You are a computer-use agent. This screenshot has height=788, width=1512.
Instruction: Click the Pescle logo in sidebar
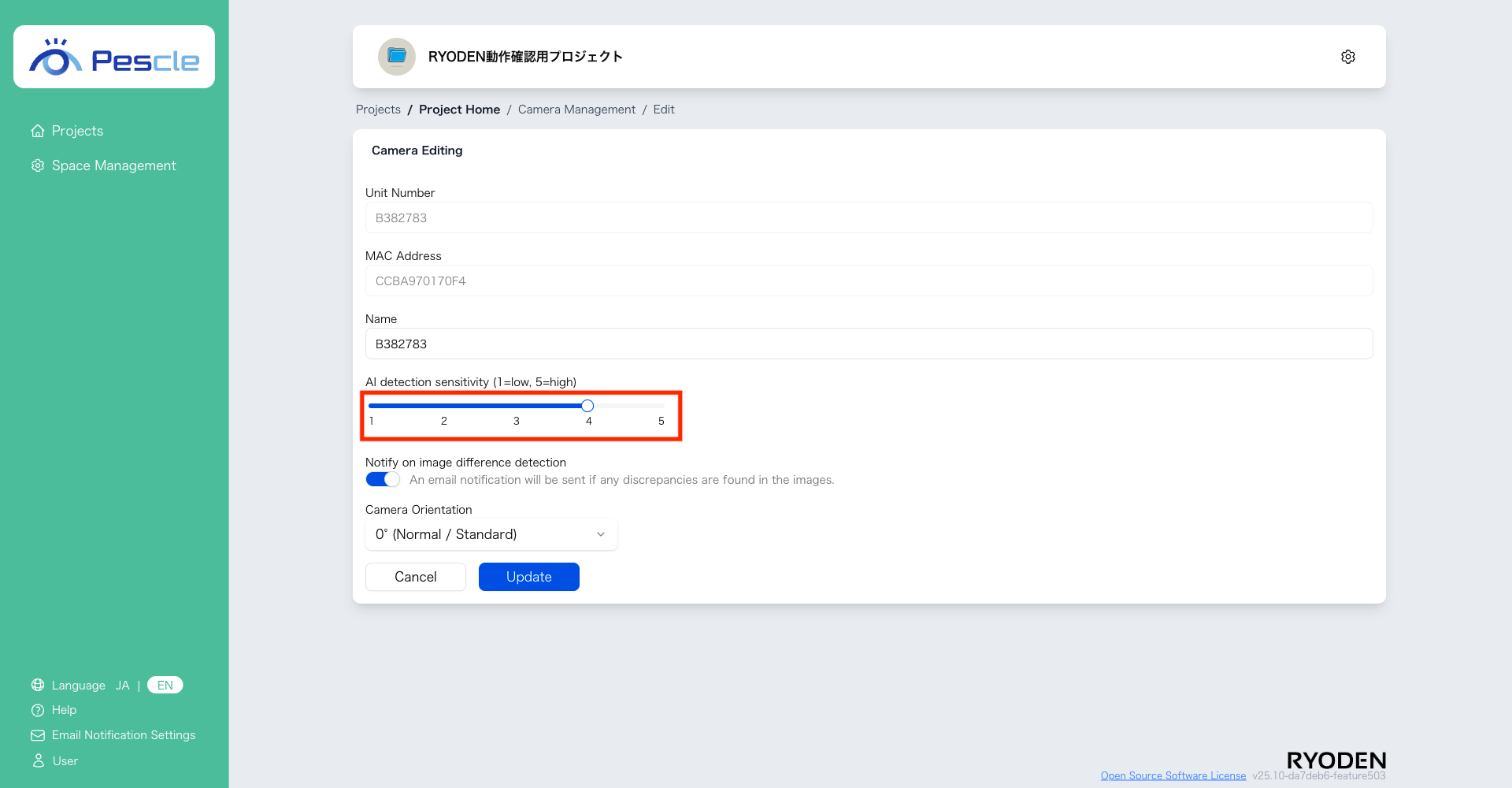click(x=114, y=58)
